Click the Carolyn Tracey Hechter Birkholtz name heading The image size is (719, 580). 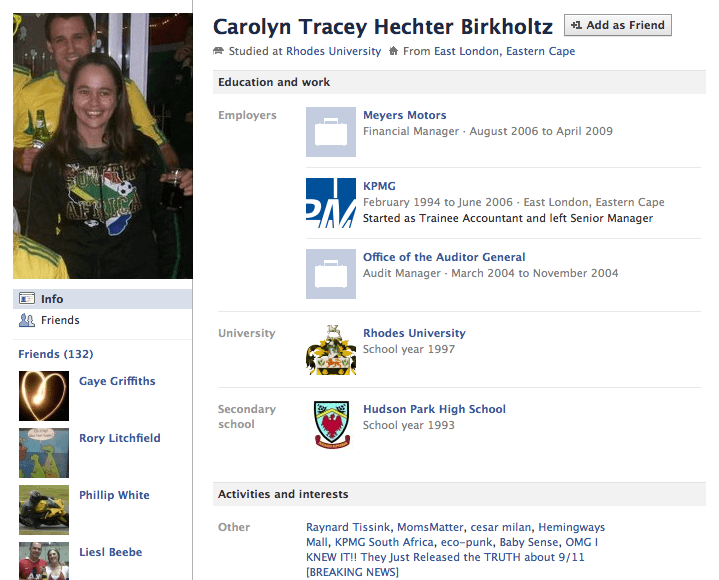(x=383, y=27)
